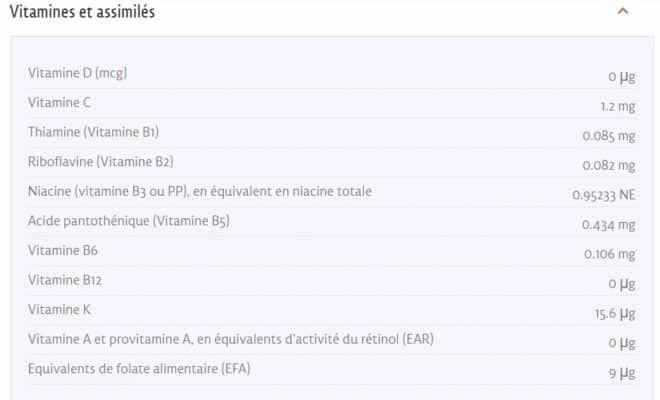Select the Vitamine D (mcg) row label
The width and height of the screenshot is (660, 400).
pyautogui.click(x=78, y=73)
